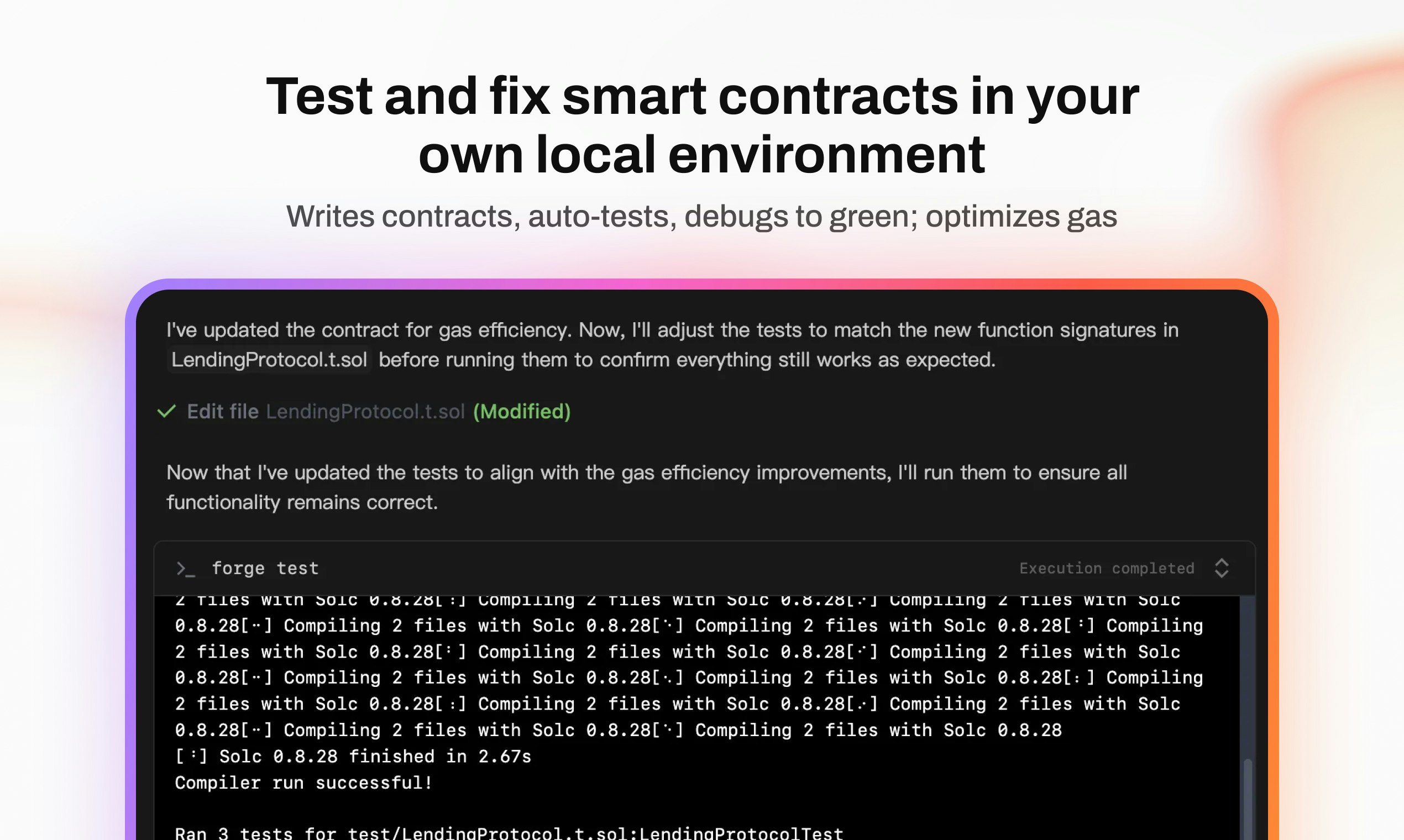The height and width of the screenshot is (840, 1404).
Task: Click the terminal output scrollbar thumb
Action: 1247,798
